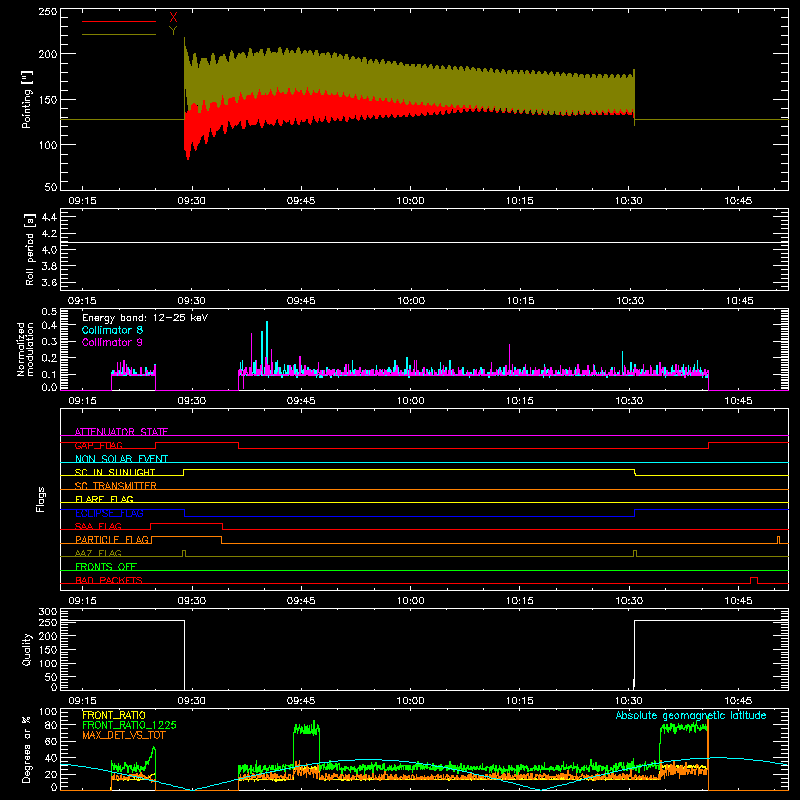Viewport: 800px width, 800px height.
Task: Select the SC_IN_SUNLIGHT flag label
Action: pyautogui.click(x=115, y=472)
